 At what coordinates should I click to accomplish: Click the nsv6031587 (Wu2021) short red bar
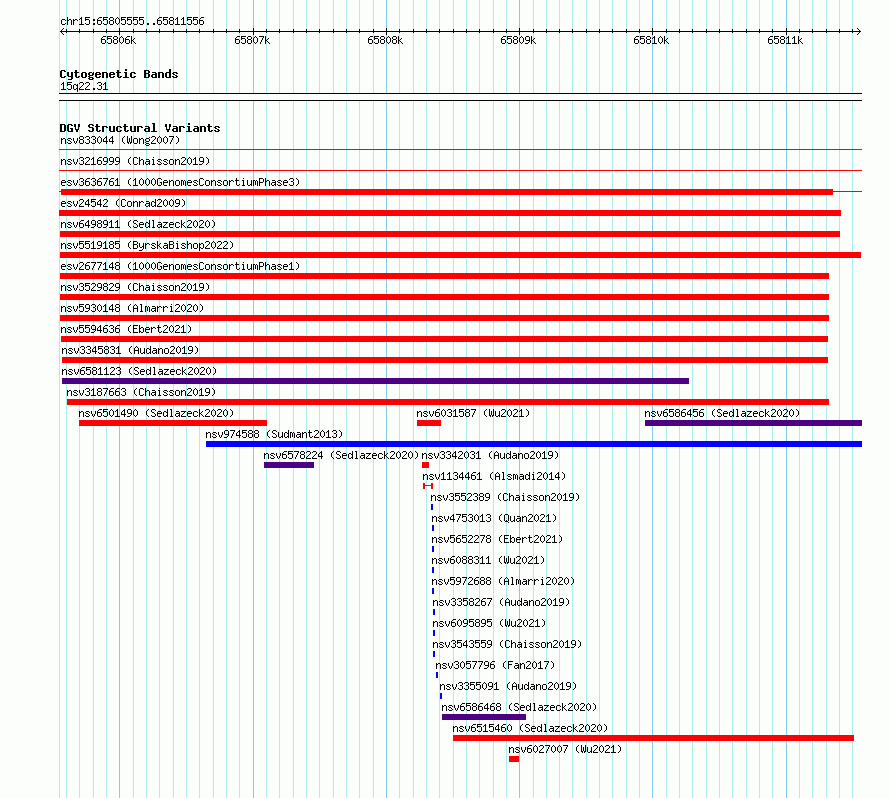point(429,423)
